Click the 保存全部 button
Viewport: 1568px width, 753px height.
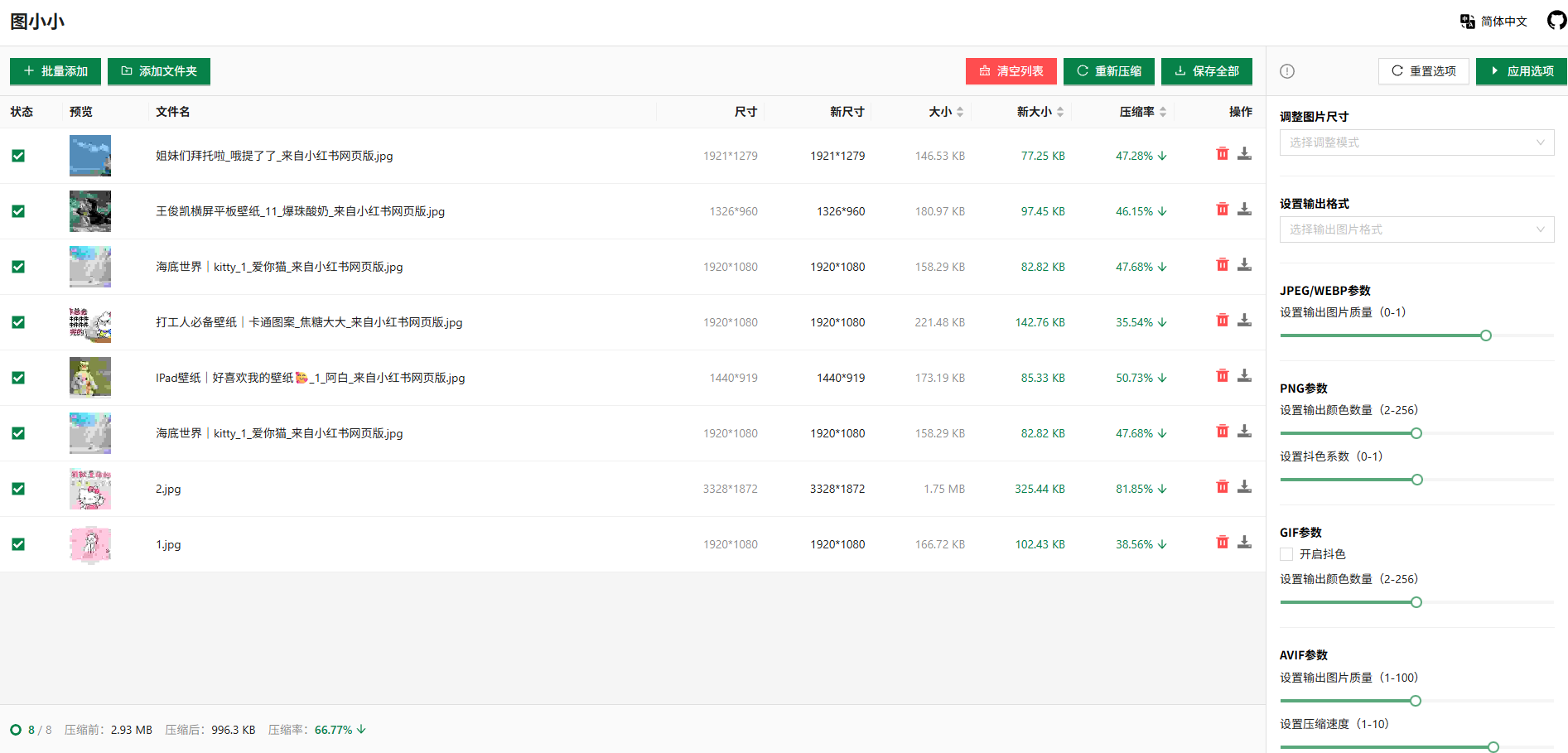(1206, 71)
